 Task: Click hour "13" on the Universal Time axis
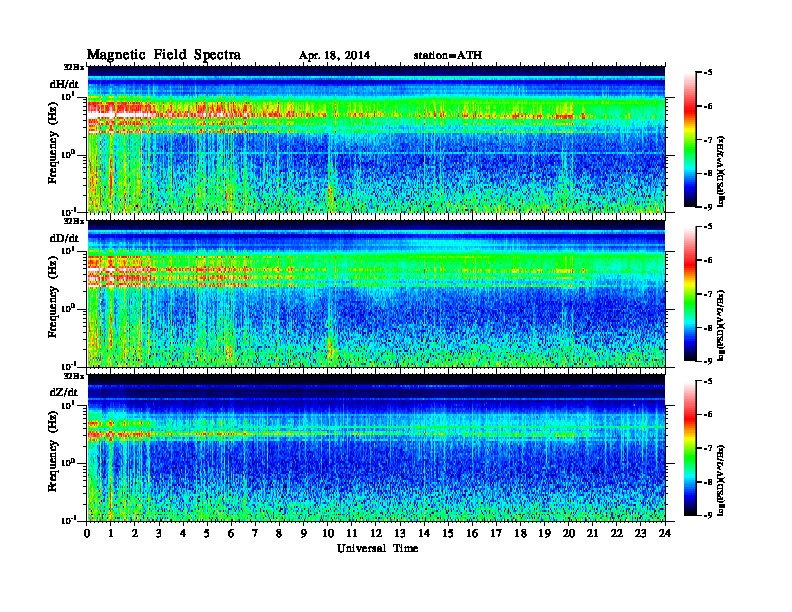[x=400, y=533]
